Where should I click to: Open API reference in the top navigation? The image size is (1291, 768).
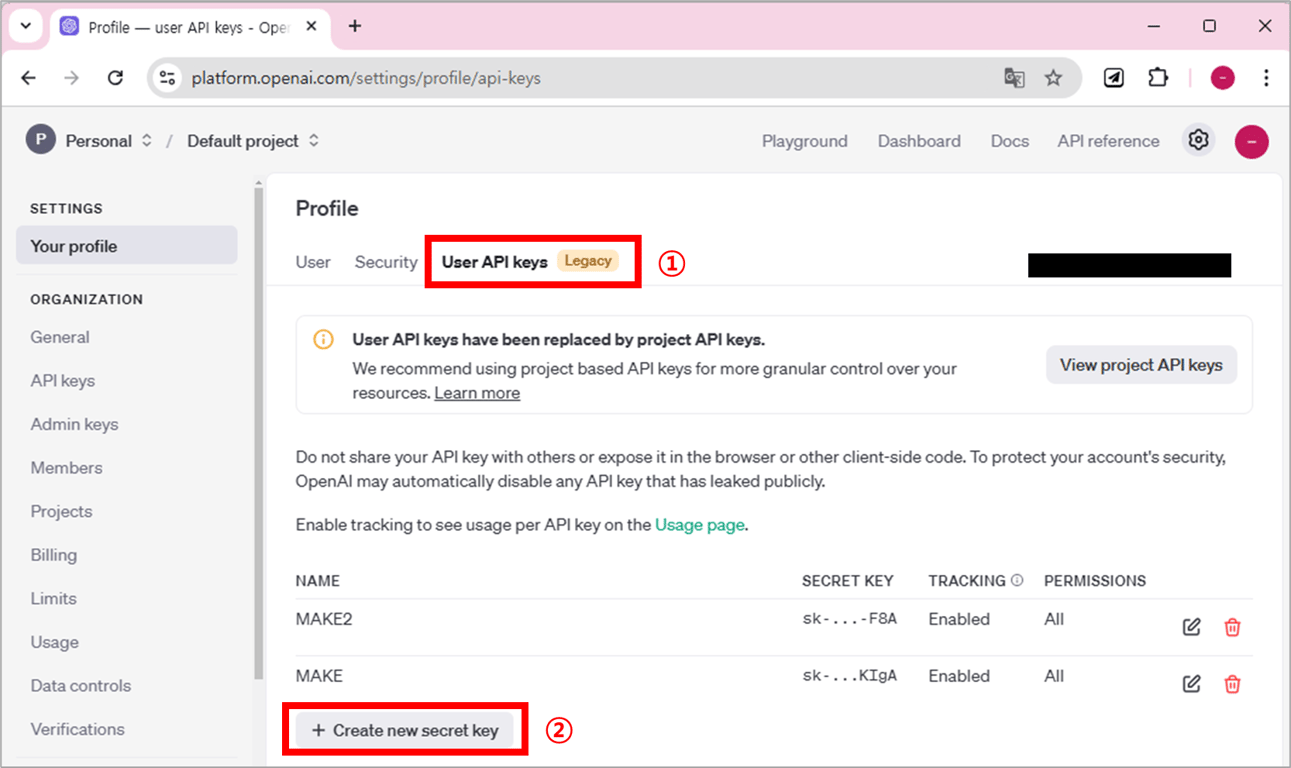[x=1109, y=141]
